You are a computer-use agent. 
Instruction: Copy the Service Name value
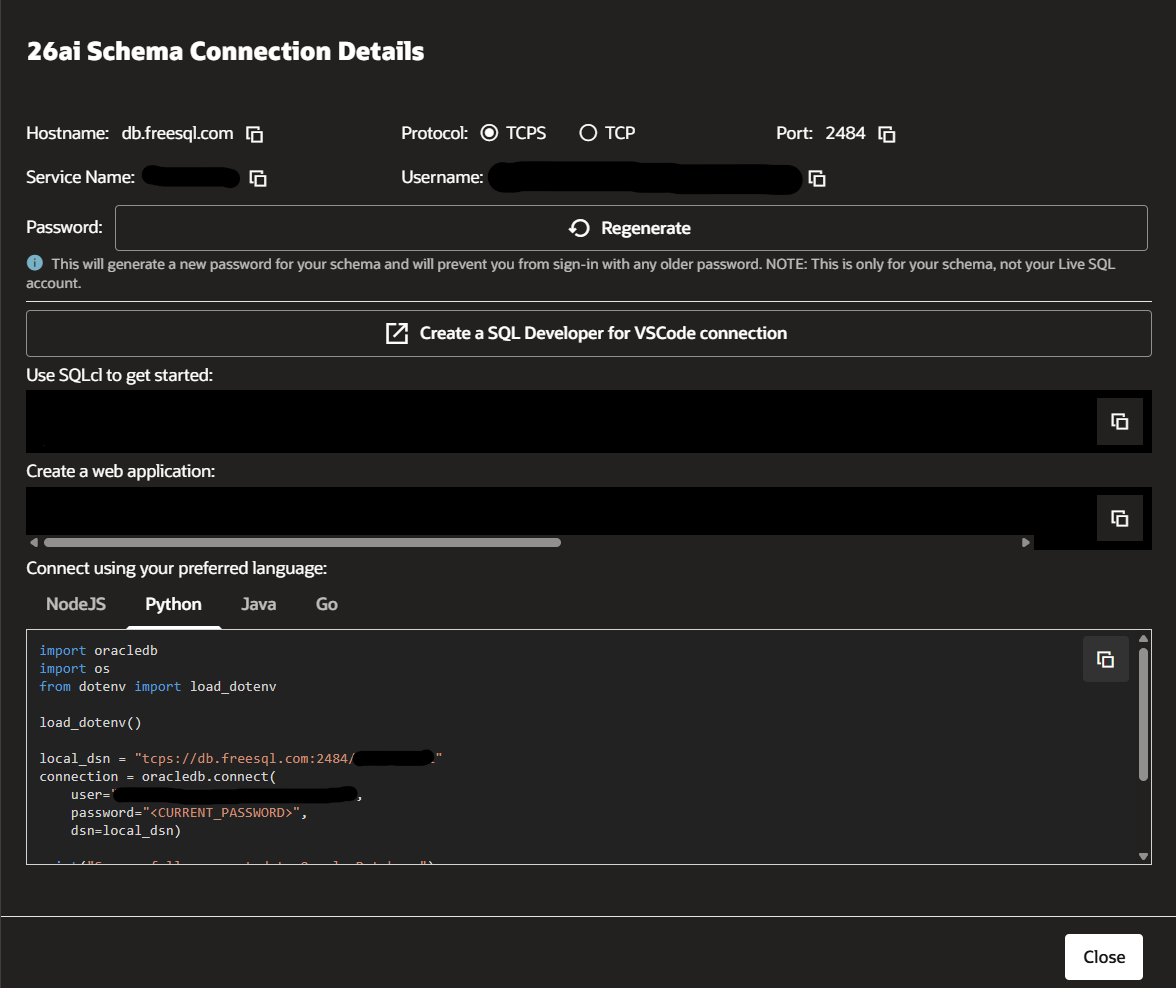click(258, 179)
